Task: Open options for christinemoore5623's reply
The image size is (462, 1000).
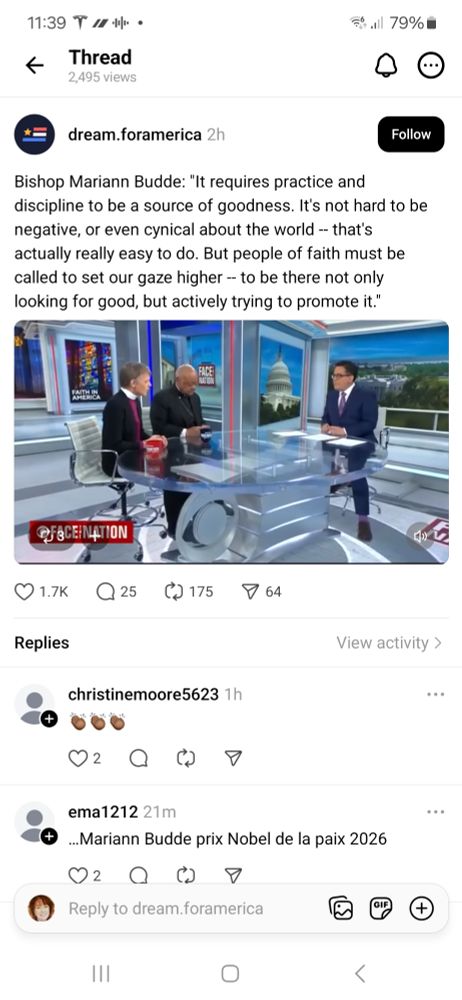Action: pyautogui.click(x=435, y=694)
